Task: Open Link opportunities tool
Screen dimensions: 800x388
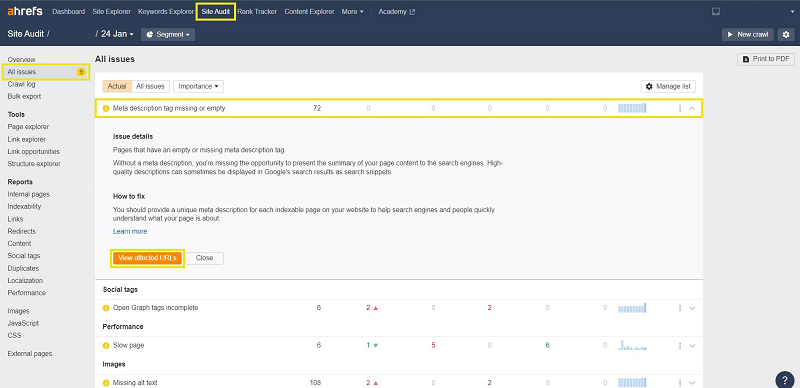Action: pyautogui.click(x=33, y=152)
